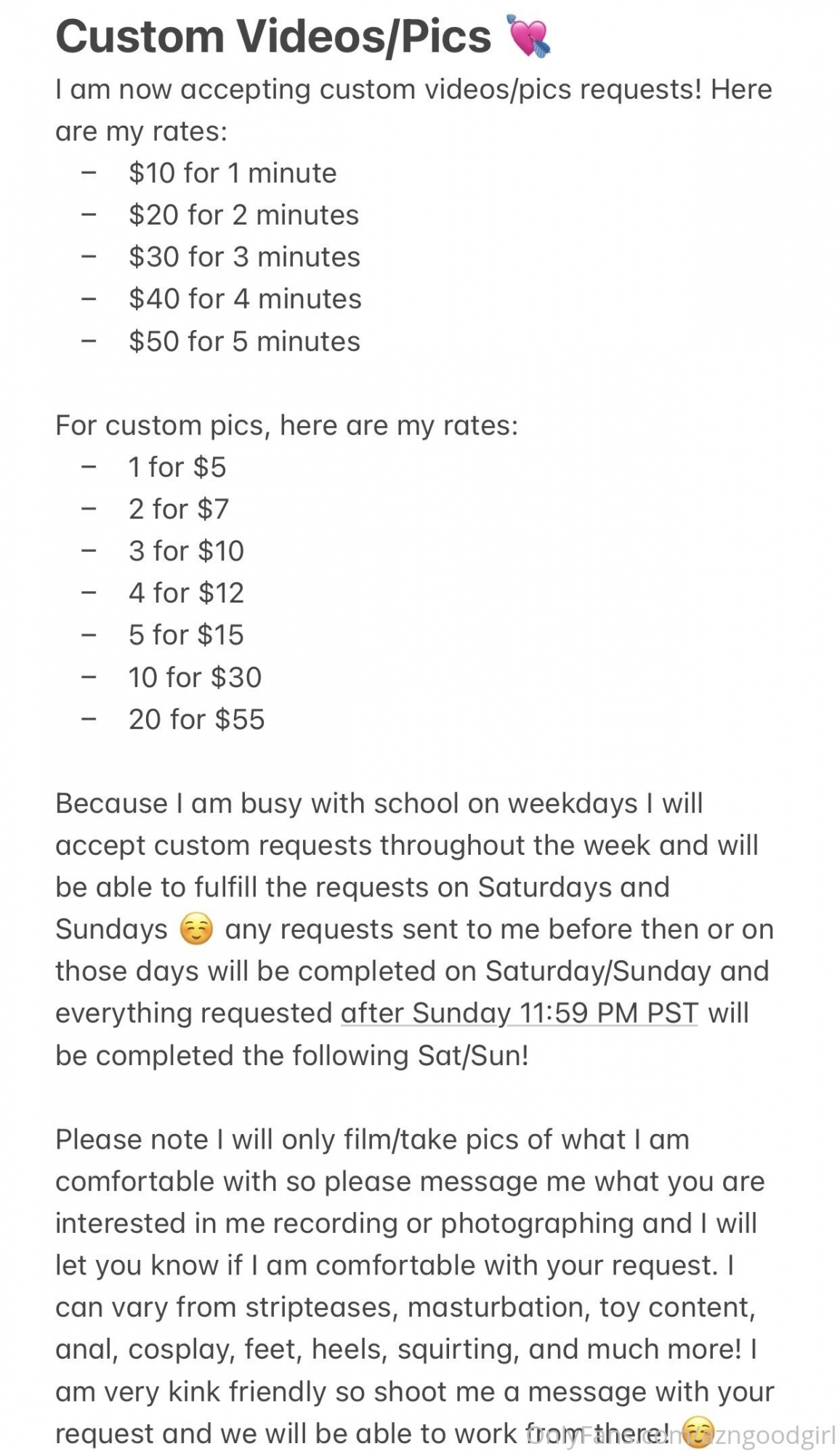Select the "1 for $5" list item
Viewport: 840px width, 1454px height.
coord(177,467)
